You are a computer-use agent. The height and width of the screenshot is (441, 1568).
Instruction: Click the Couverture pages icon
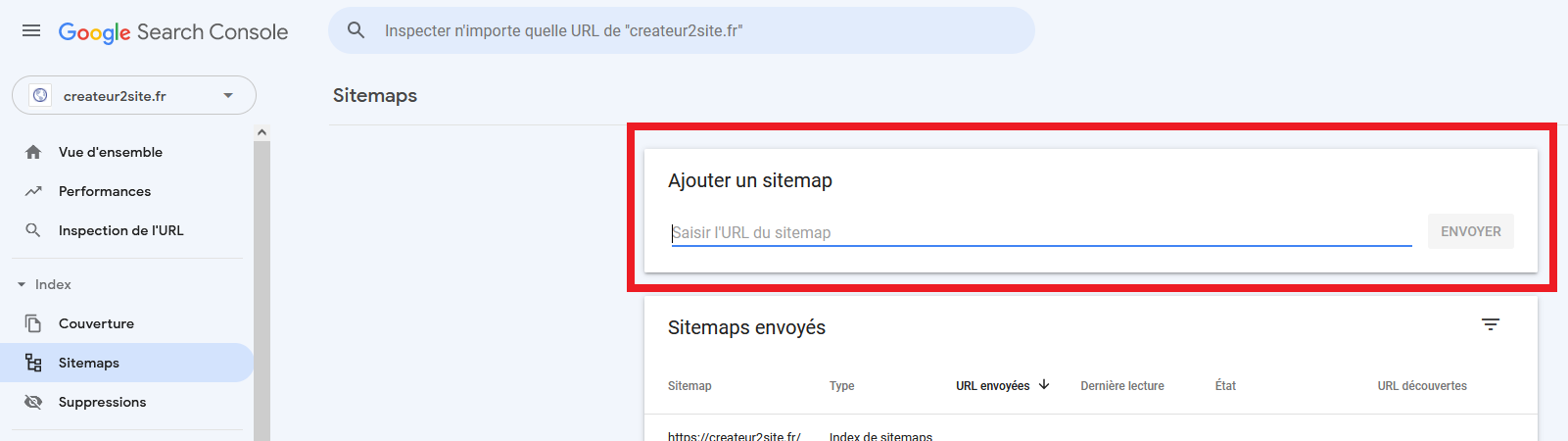tap(33, 323)
